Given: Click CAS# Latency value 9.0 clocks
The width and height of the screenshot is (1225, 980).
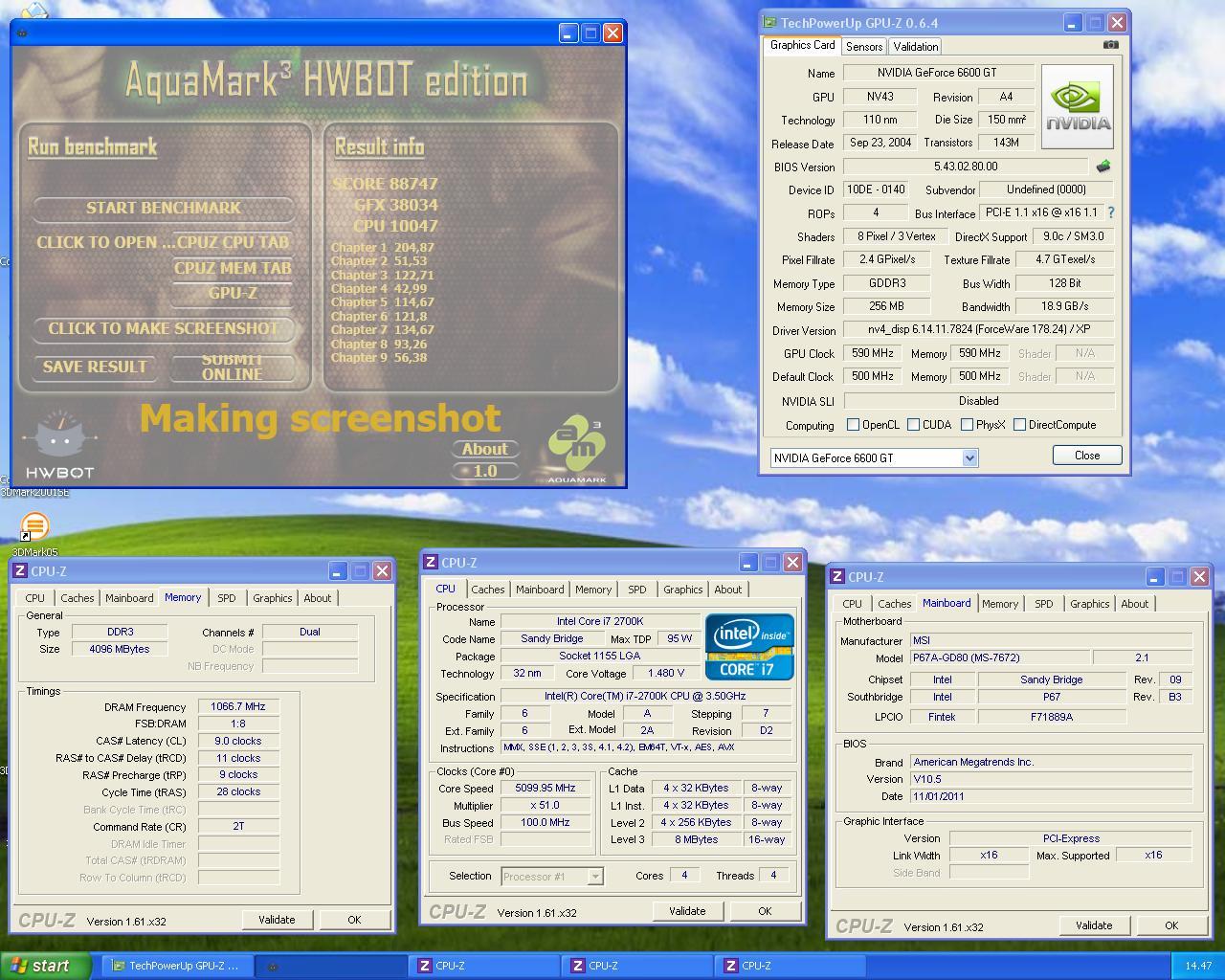Looking at the screenshot, I should point(238,741).
